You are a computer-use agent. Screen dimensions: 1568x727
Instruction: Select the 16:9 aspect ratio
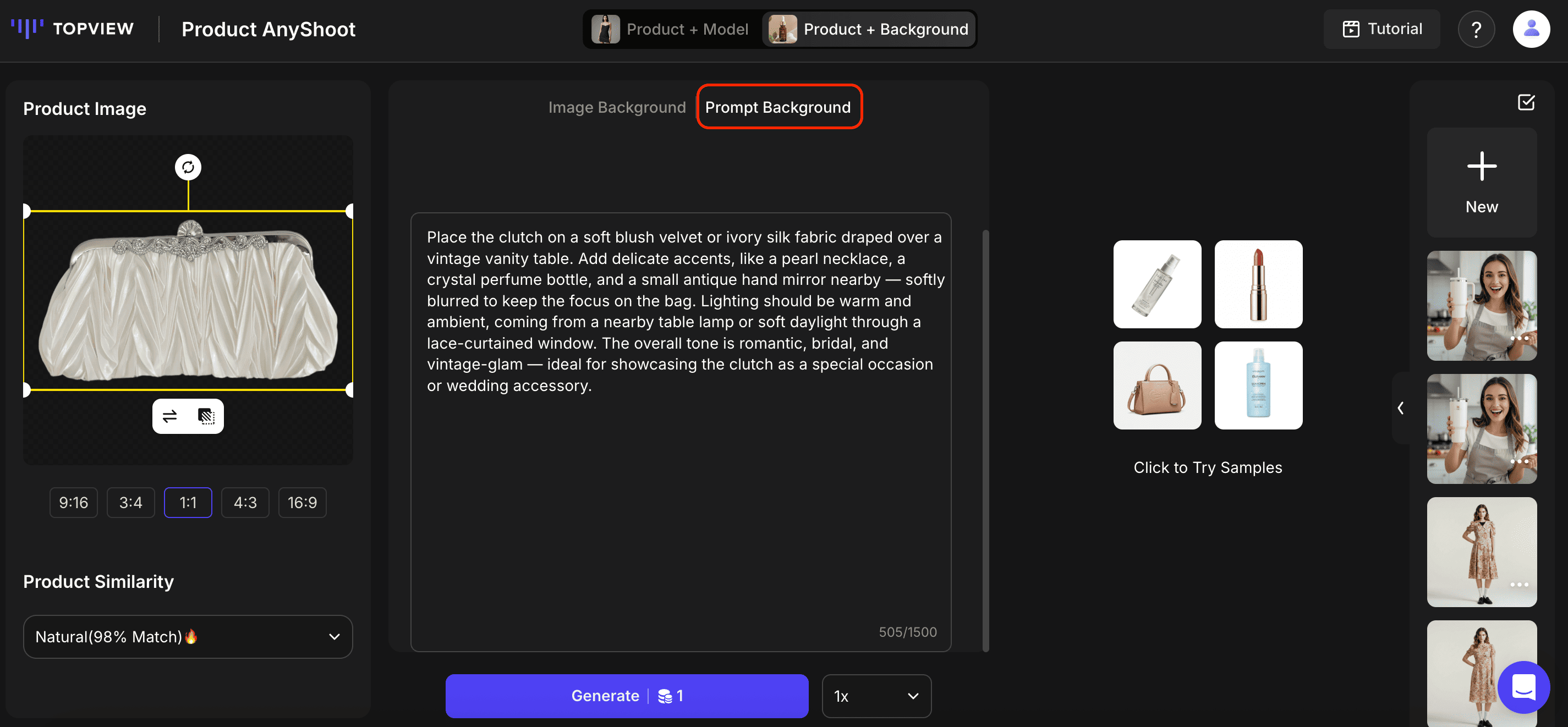302,503
